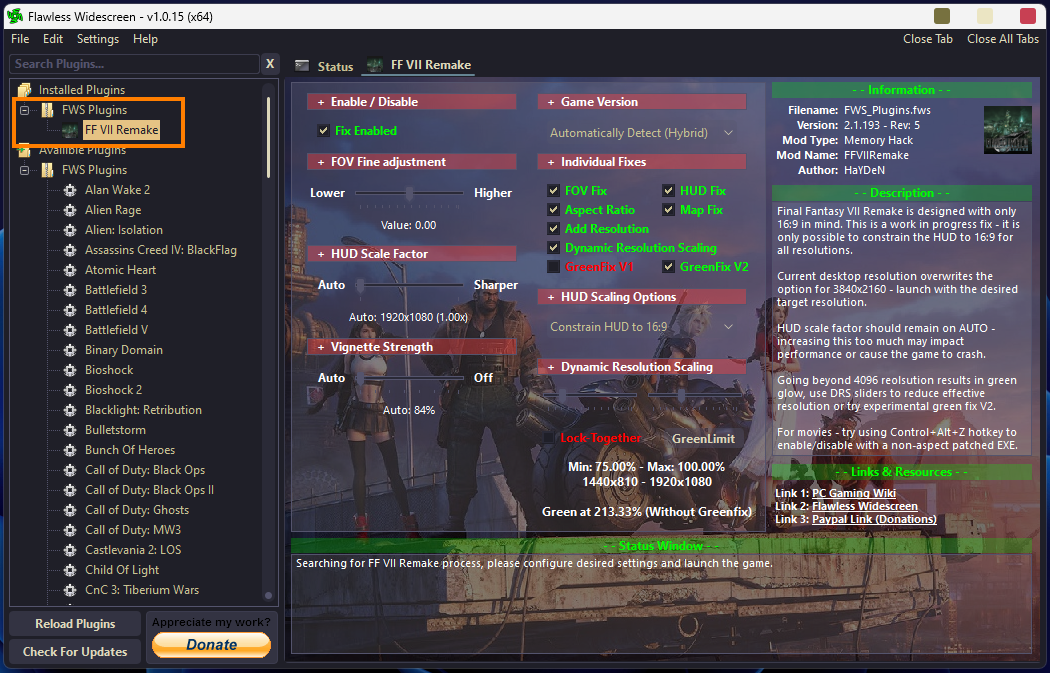Toggle the Fix Enabled checkbox
1050x673 pixels.
tap(323, 131)
